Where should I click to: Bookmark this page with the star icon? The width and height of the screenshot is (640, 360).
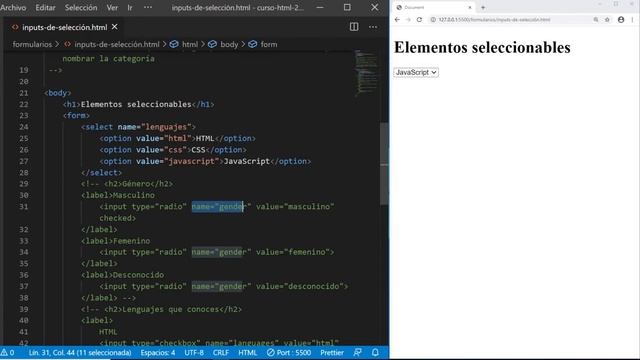click(607, 20)
